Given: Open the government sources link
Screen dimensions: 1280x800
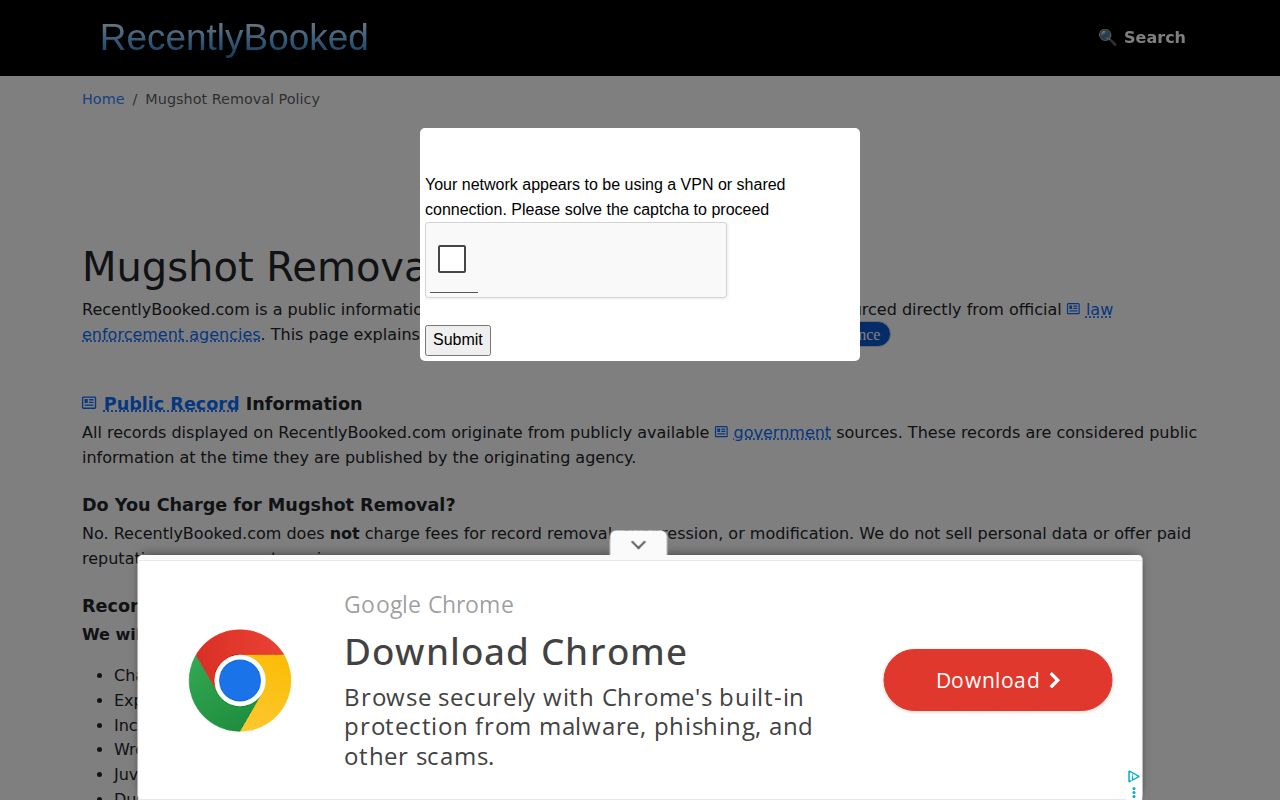Looking at the screenshot, I should pyautogui.click(x=782, y=433).
